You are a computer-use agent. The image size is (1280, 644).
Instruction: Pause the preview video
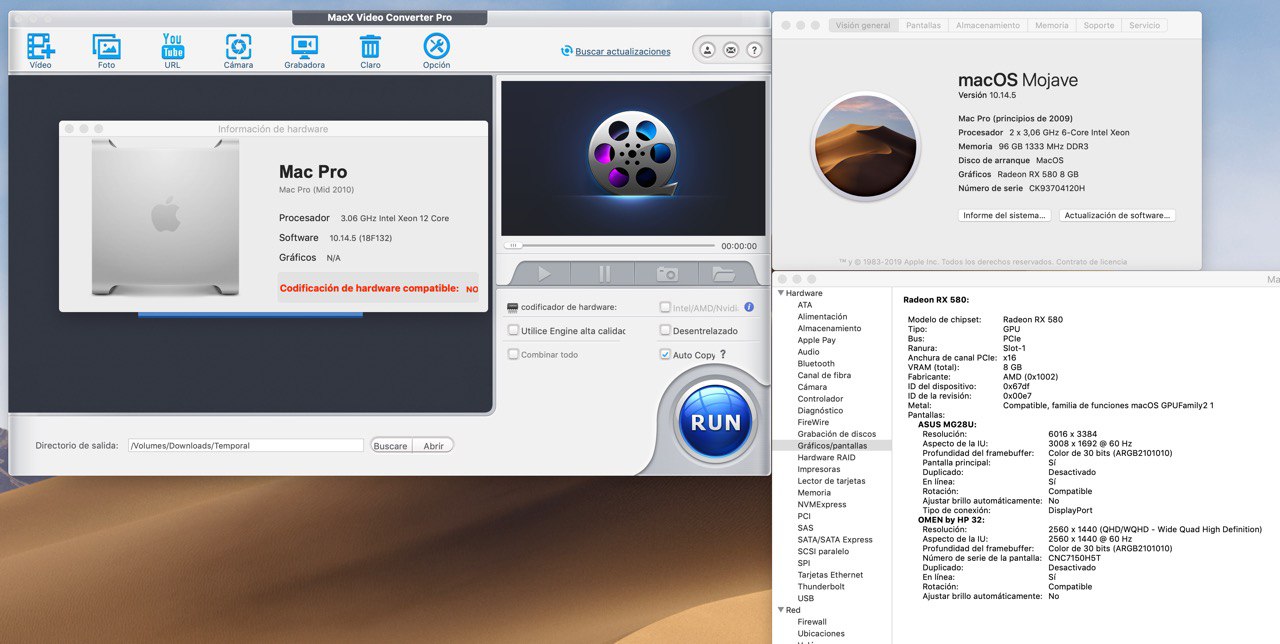pos(605,273)
